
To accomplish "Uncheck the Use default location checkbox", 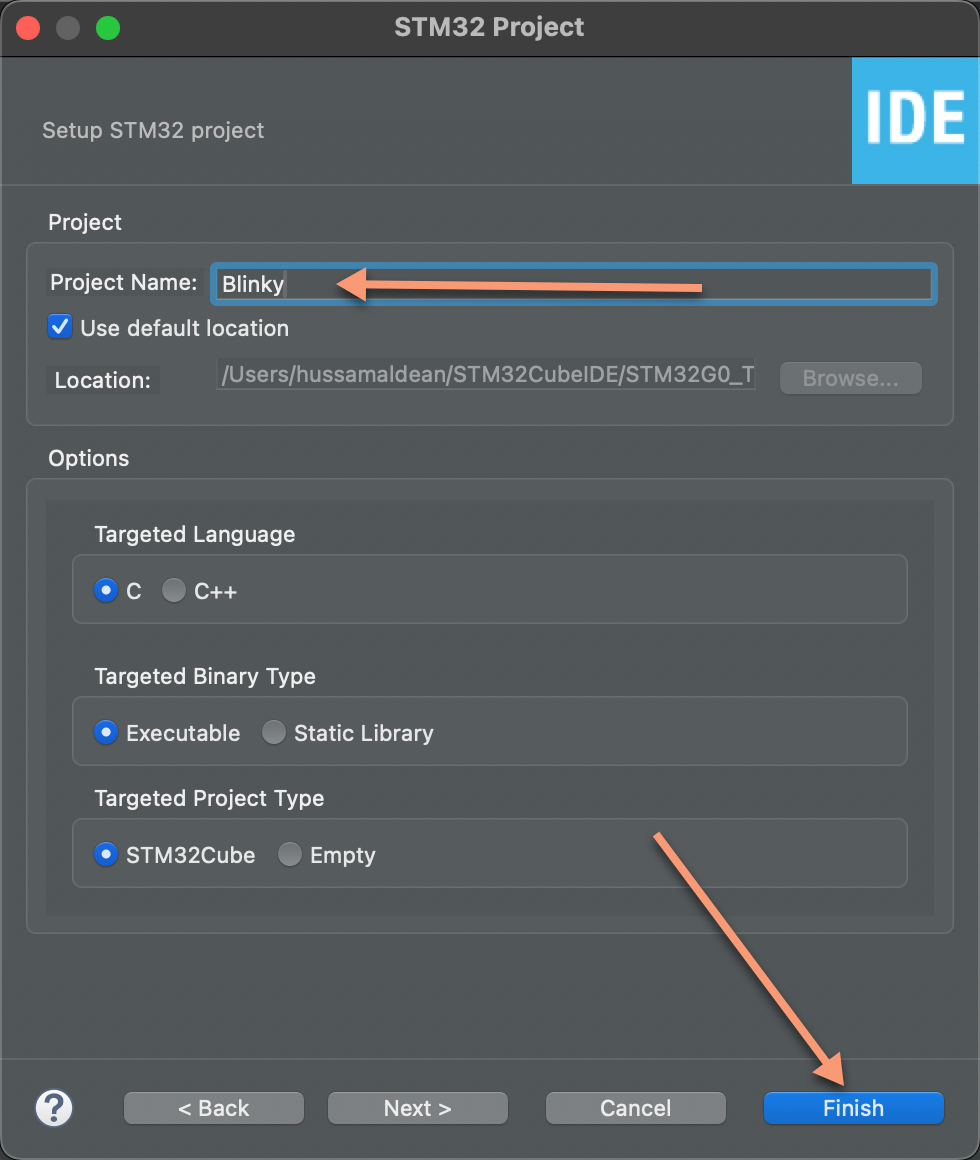I will click(58, 326).
